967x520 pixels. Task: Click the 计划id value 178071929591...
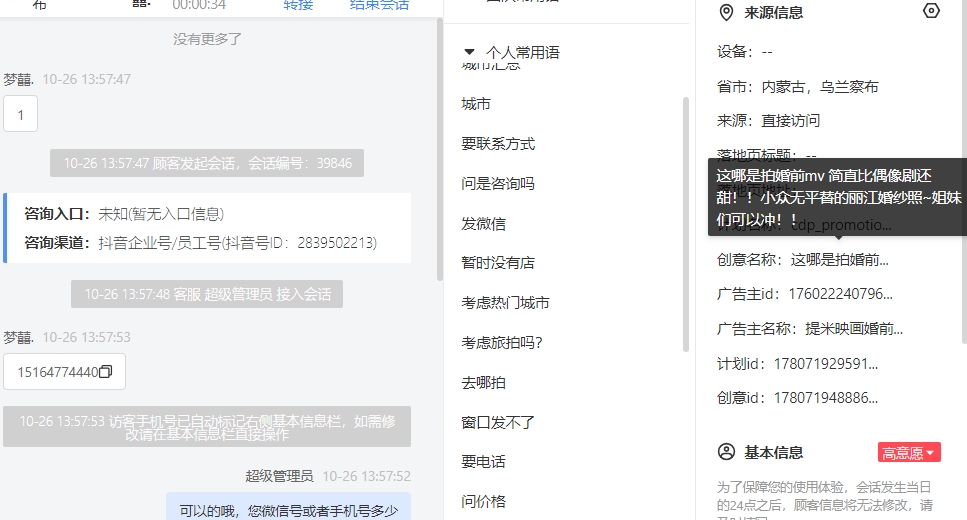coord(826,364)
